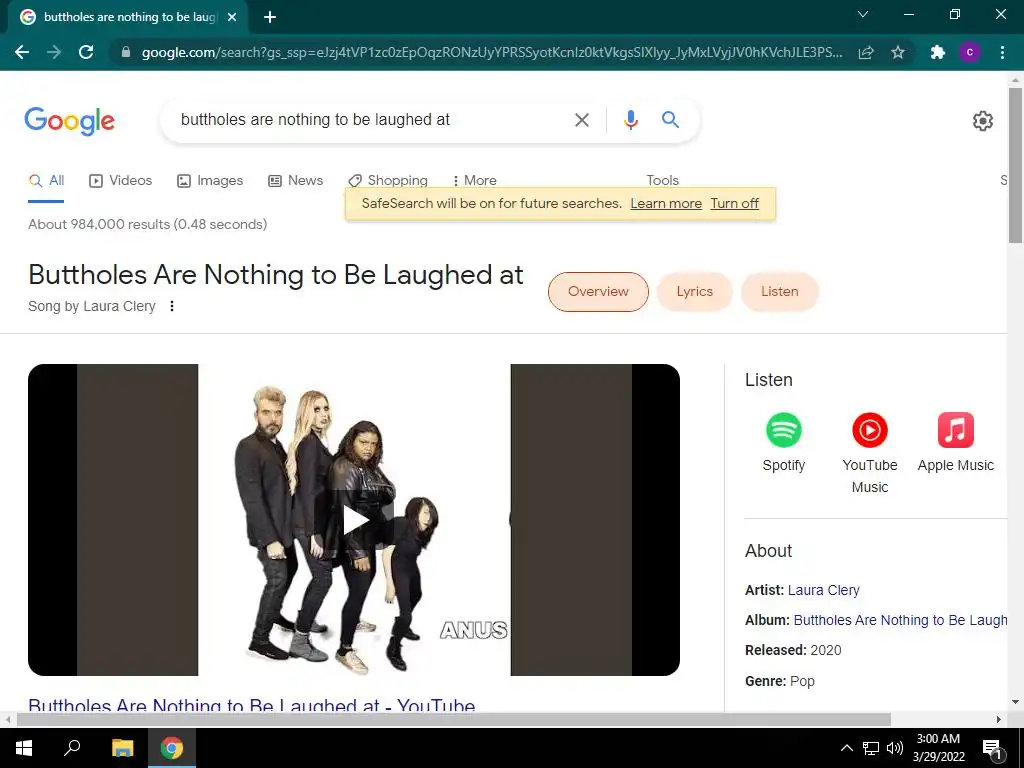1024x768 pixels.
Task: Click the horizontal scrollbar thumb
Action: 454,720
